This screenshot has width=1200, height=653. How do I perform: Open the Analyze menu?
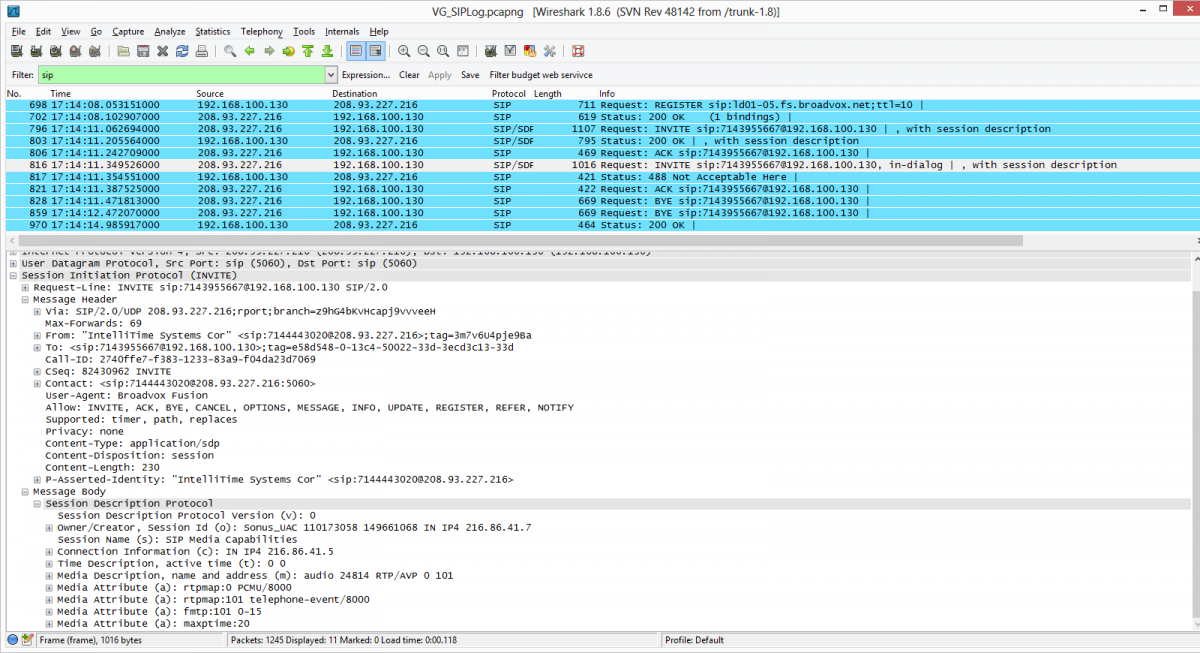pyautogui.click(x=169, y=32)
